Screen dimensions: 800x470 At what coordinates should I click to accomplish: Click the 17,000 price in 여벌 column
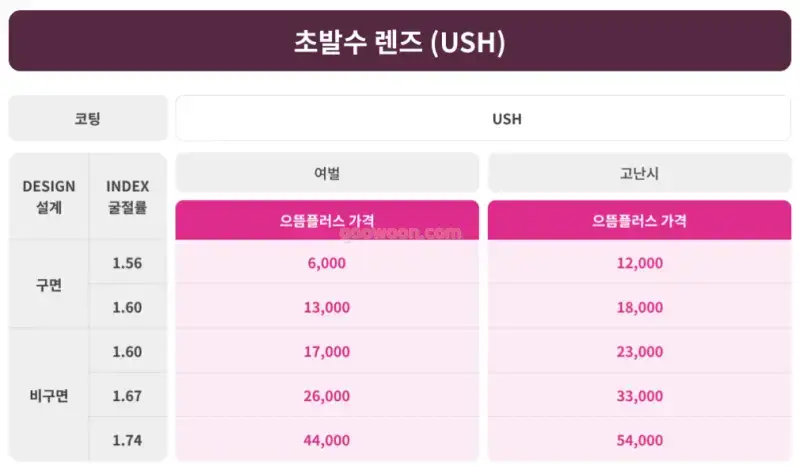(x=327, y=351)
